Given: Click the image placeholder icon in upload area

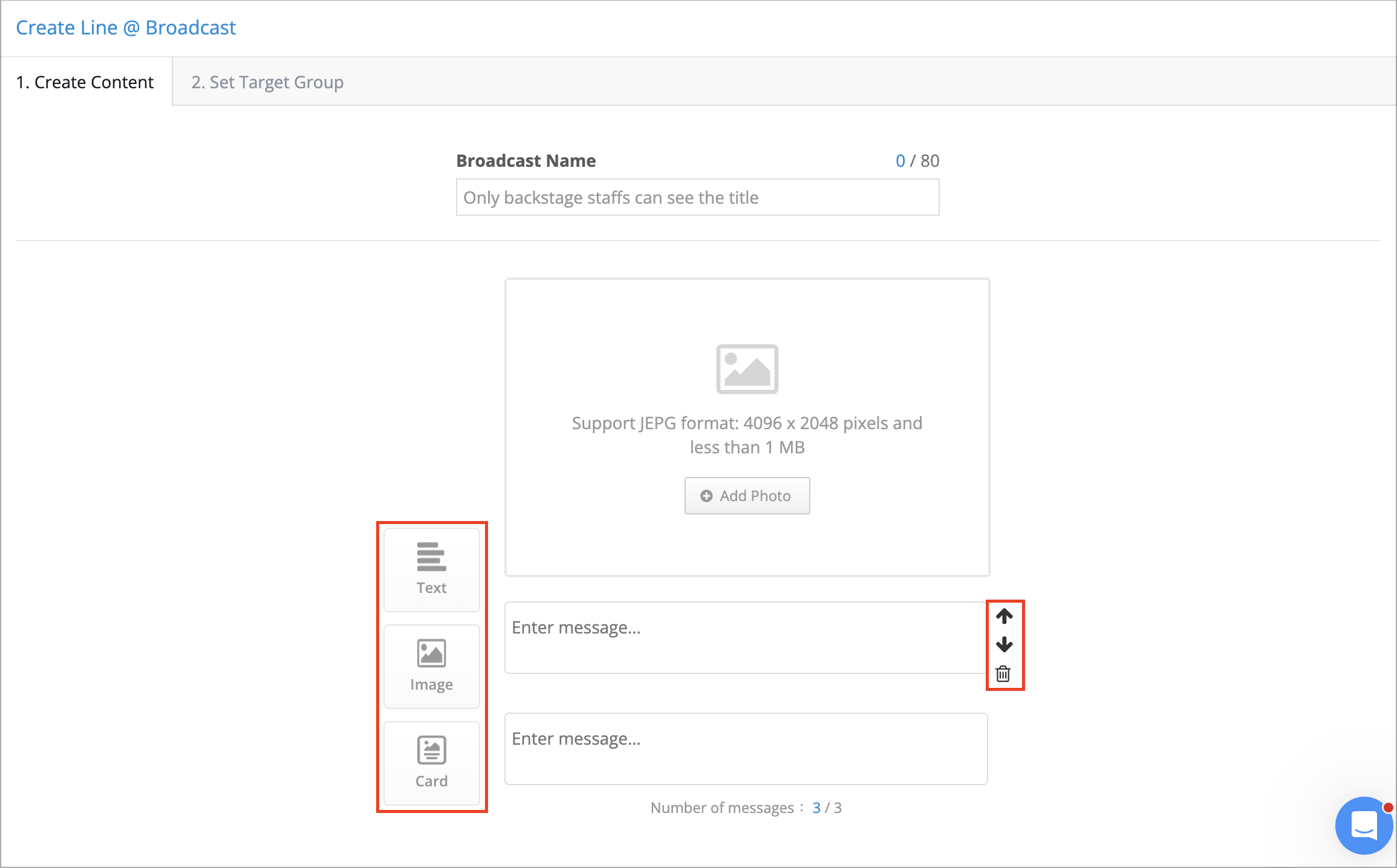Looking at the screenshot, I should click(747, 369).
